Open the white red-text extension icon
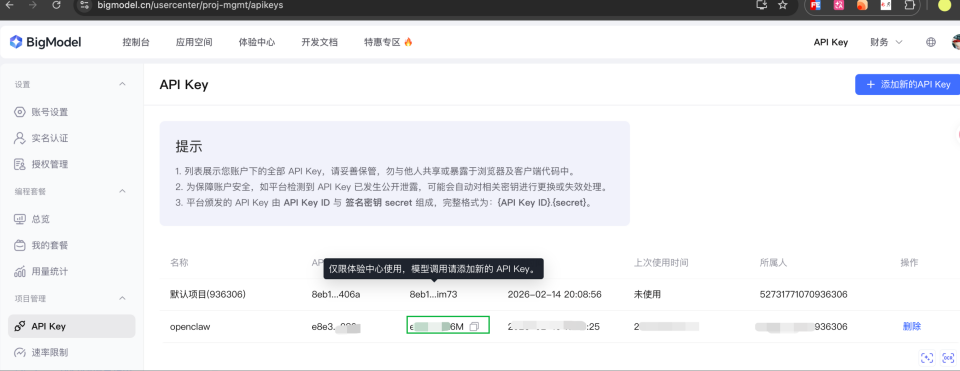 tap(885, 5)
